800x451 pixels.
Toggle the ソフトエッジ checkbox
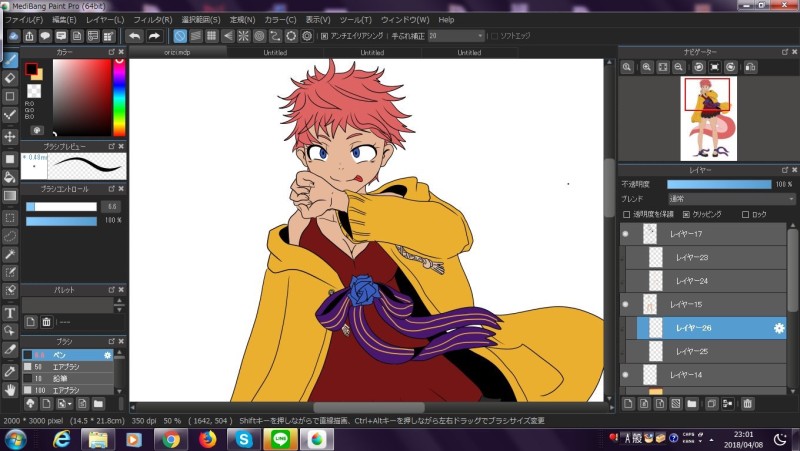tap(494, 36)
